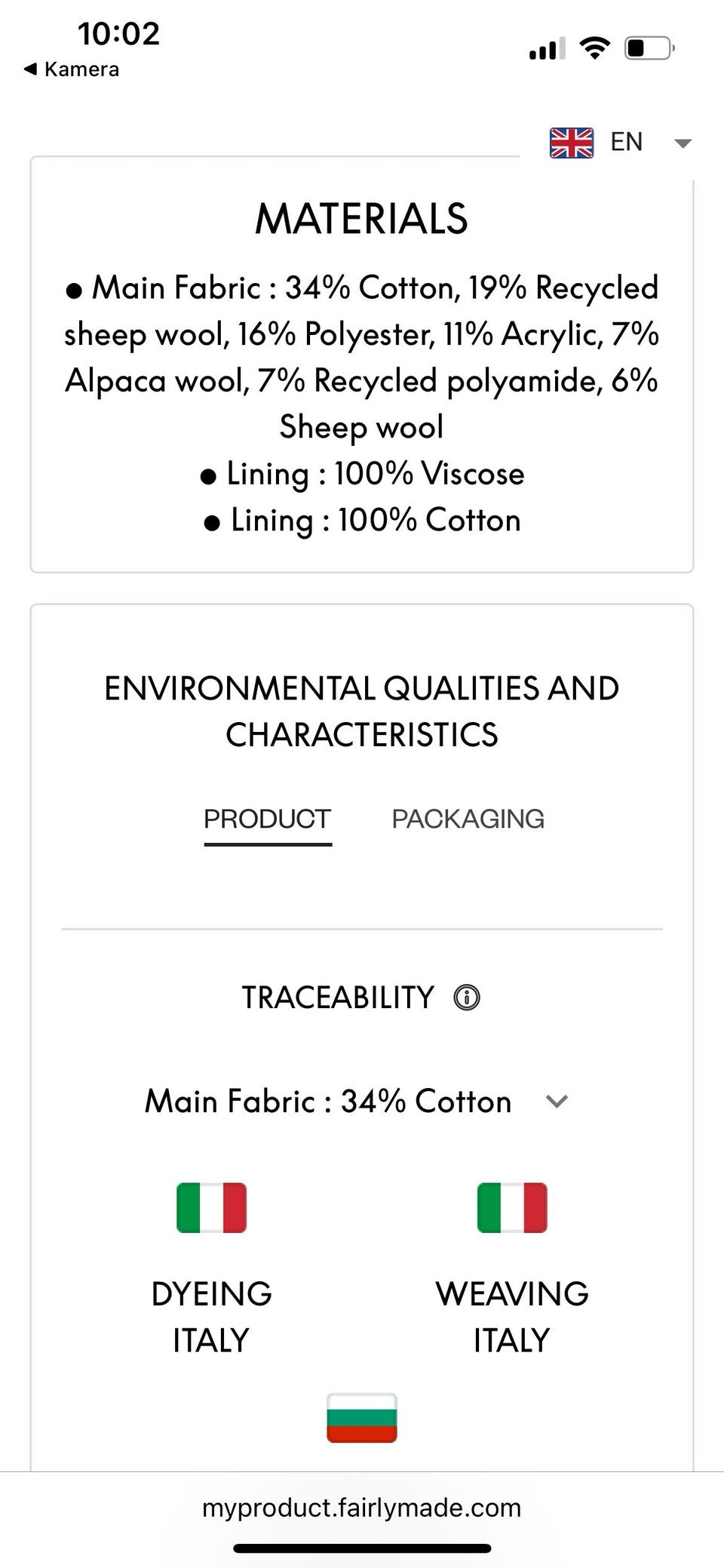Switch to the PRODUCT tab
This screenshot has height=1568, width=724.
[267, 819]
